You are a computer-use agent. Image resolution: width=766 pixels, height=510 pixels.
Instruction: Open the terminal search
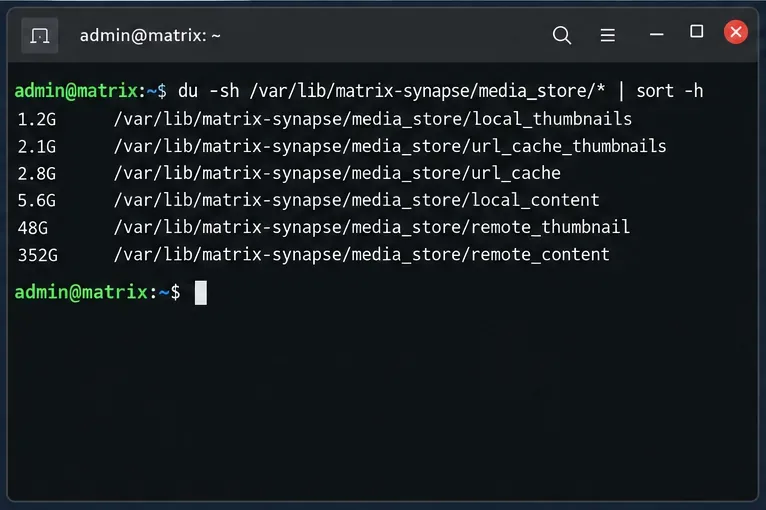[562, 35]
